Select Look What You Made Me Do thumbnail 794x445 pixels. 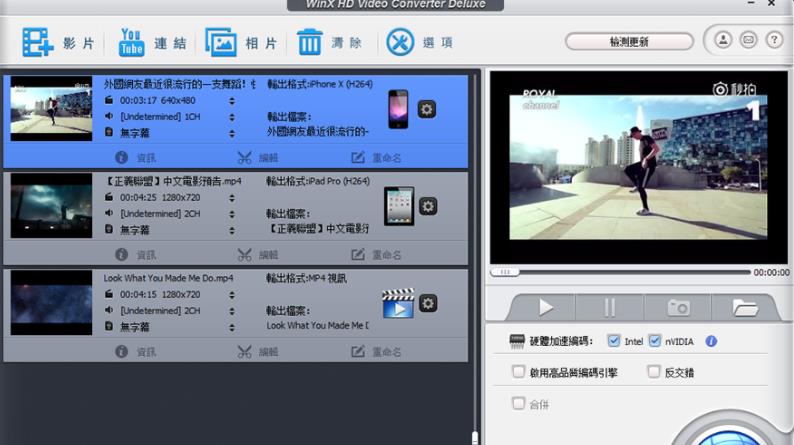point(52,302)
